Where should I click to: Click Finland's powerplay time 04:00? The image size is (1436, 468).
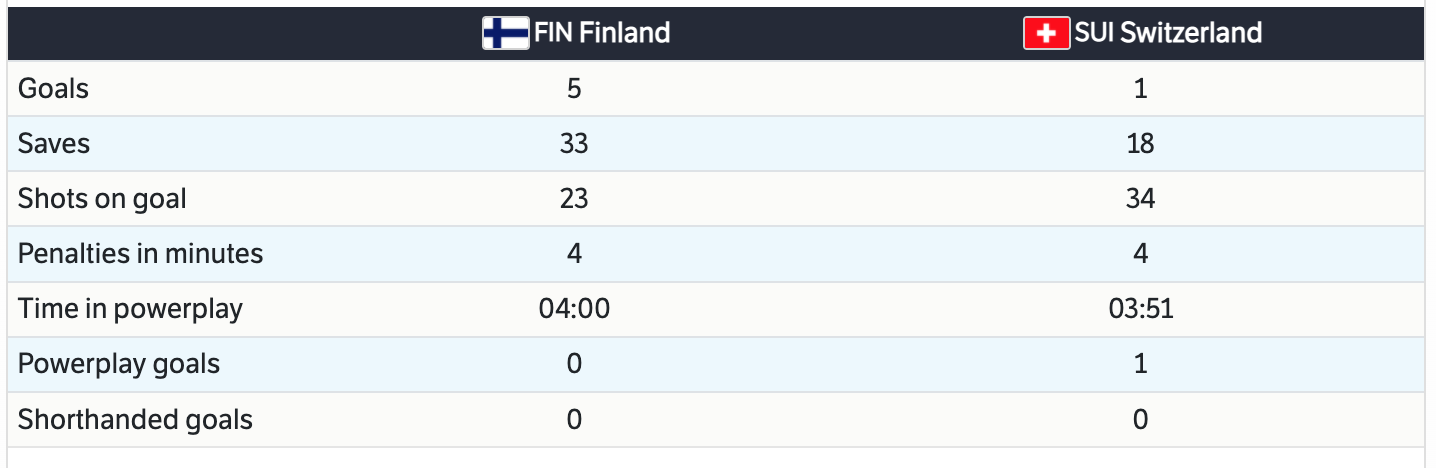click(574, 309)
